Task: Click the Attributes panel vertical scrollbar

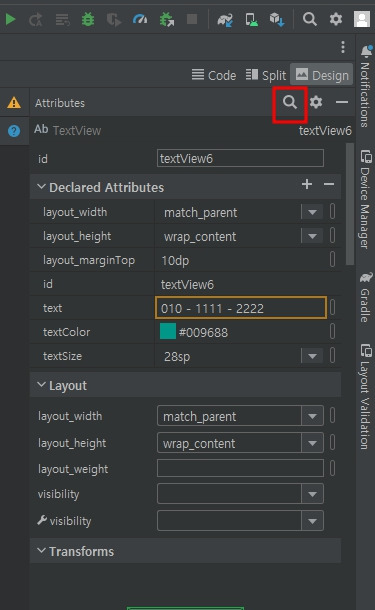Action: (350, 204)
